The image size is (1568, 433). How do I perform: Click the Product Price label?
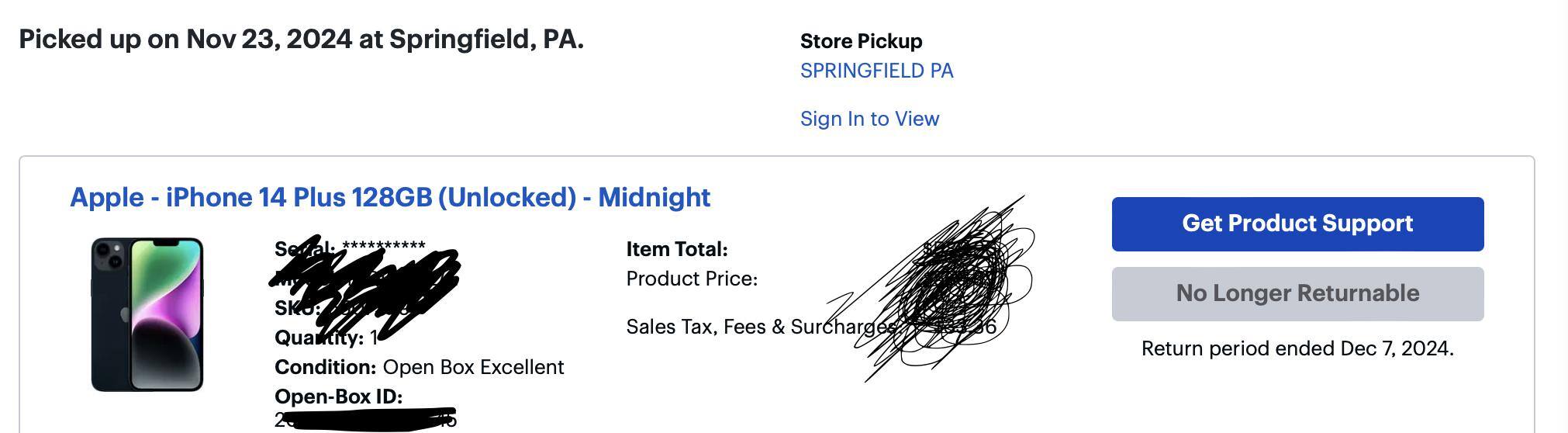tap(691, 279)
